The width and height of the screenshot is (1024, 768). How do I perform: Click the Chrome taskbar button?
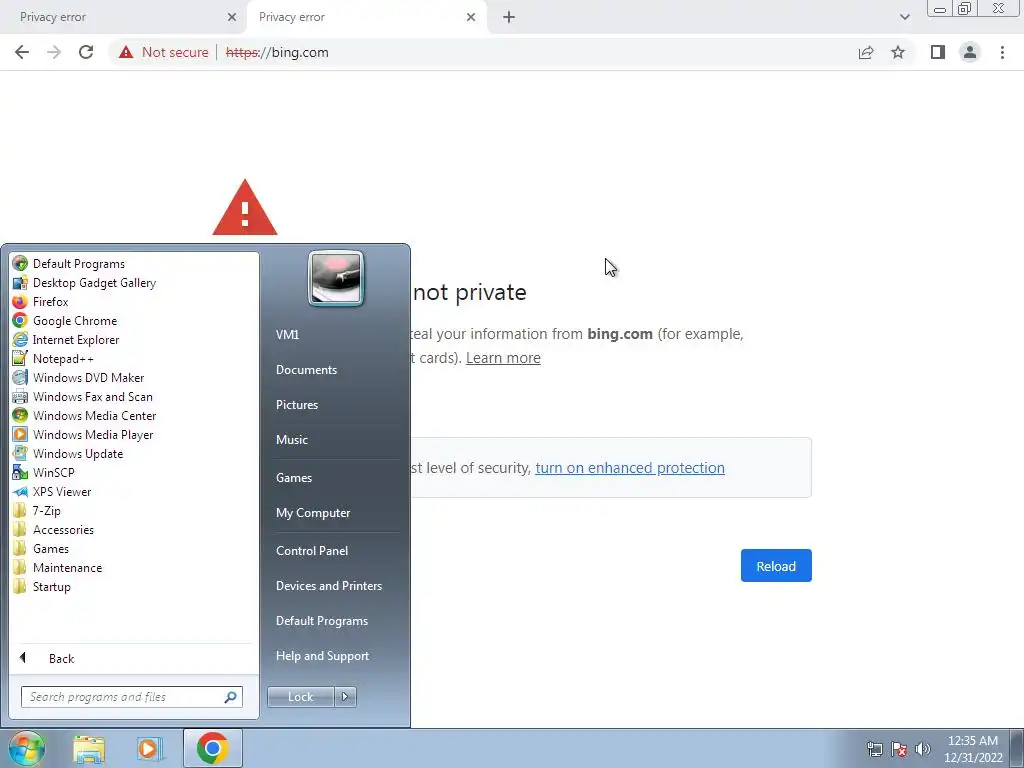[x=212, y=748]
